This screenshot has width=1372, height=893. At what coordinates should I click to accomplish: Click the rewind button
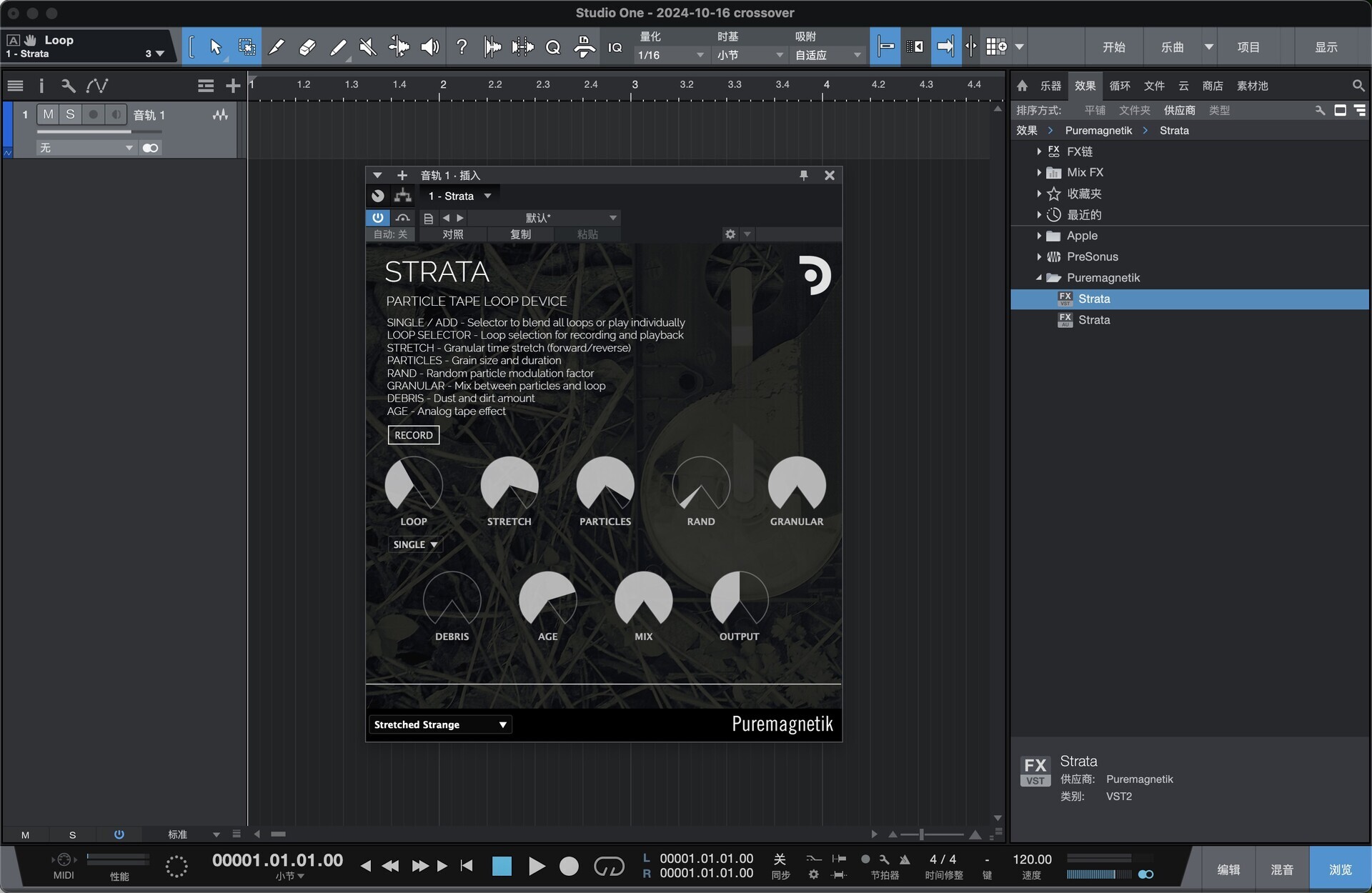pos(390,866)
